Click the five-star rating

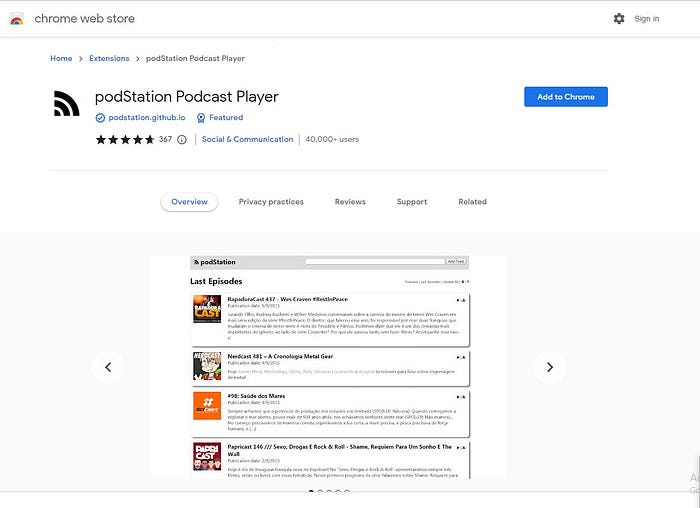tap(125, 140)
